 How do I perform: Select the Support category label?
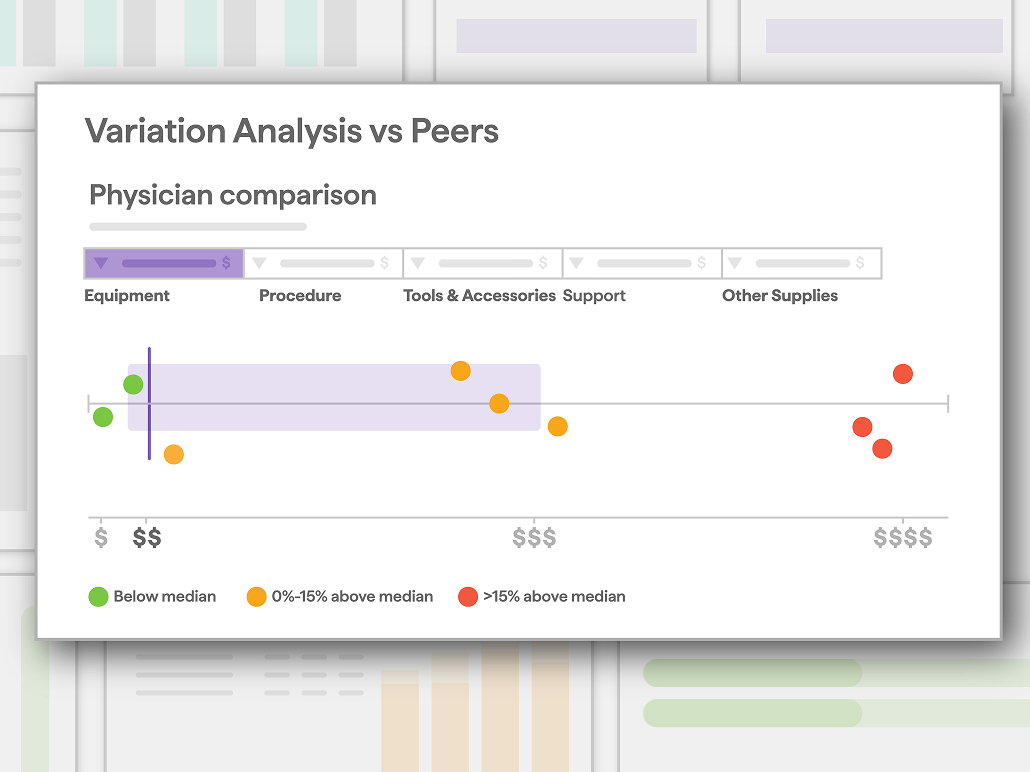594,296
